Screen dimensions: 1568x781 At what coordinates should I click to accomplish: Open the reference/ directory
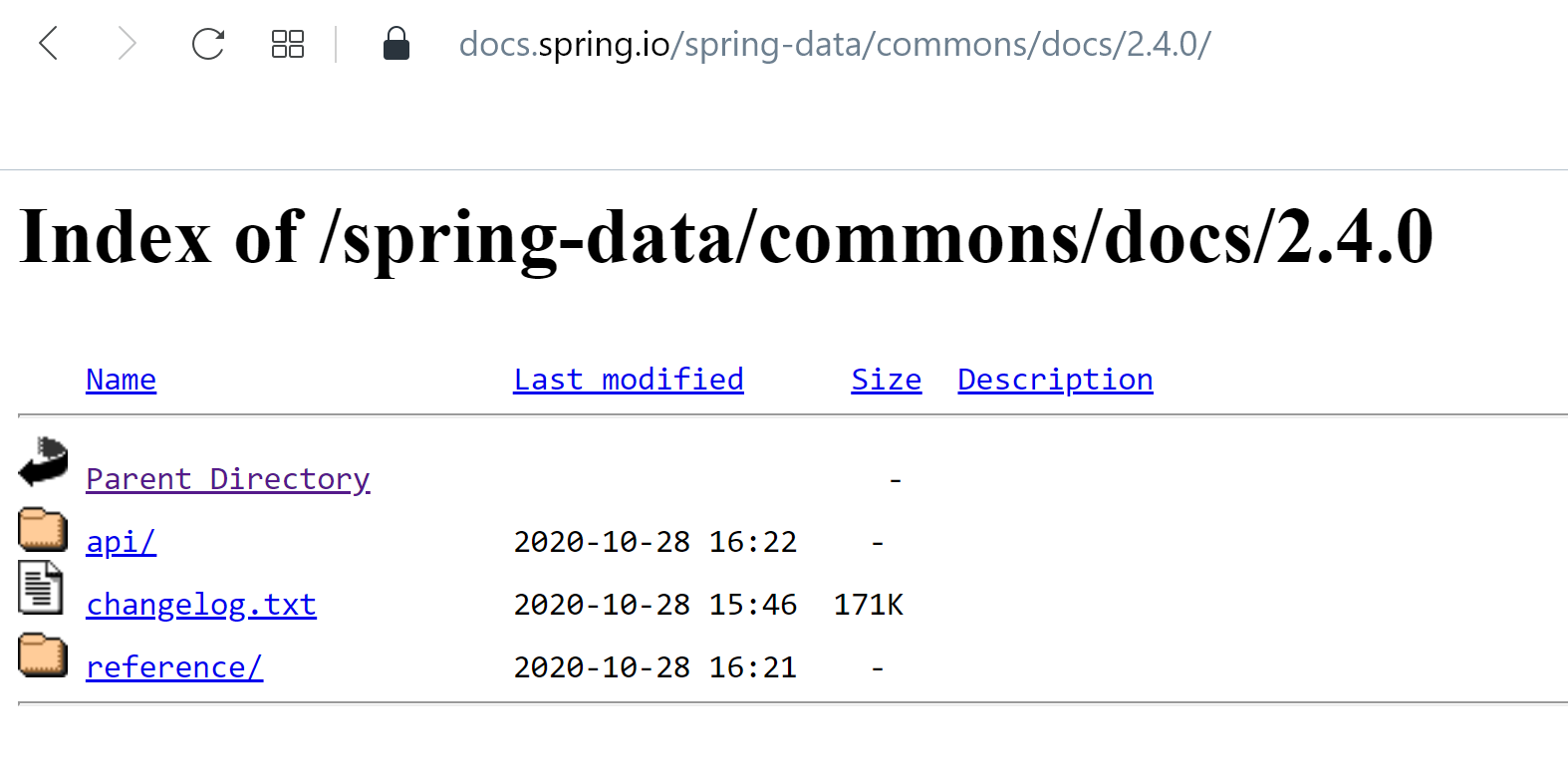click(173, 667)
